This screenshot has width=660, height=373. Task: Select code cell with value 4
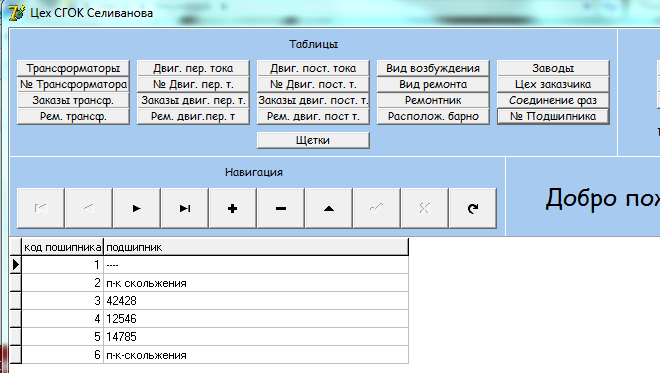pyautogui.click(x=63, y=319)
